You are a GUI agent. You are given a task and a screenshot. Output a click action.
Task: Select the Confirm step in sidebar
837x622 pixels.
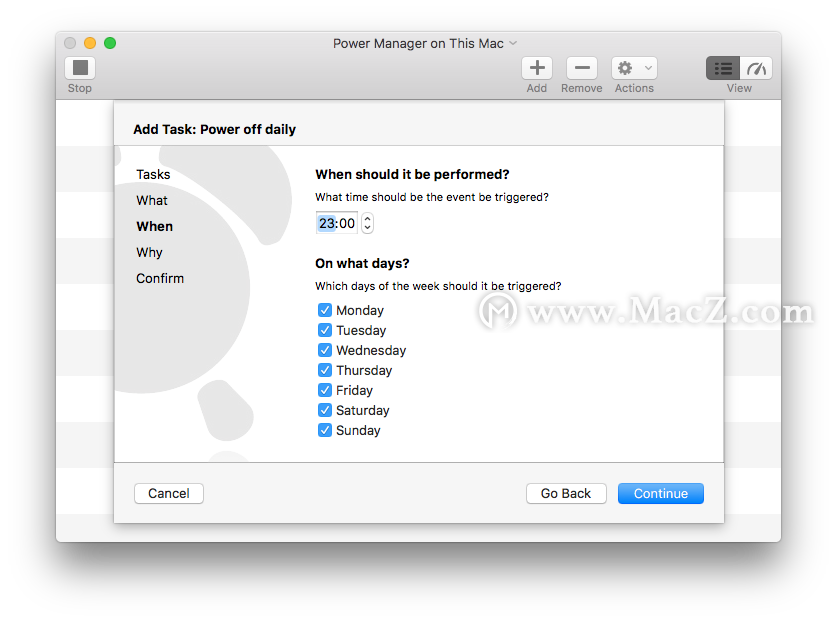(x=160, y=278)
